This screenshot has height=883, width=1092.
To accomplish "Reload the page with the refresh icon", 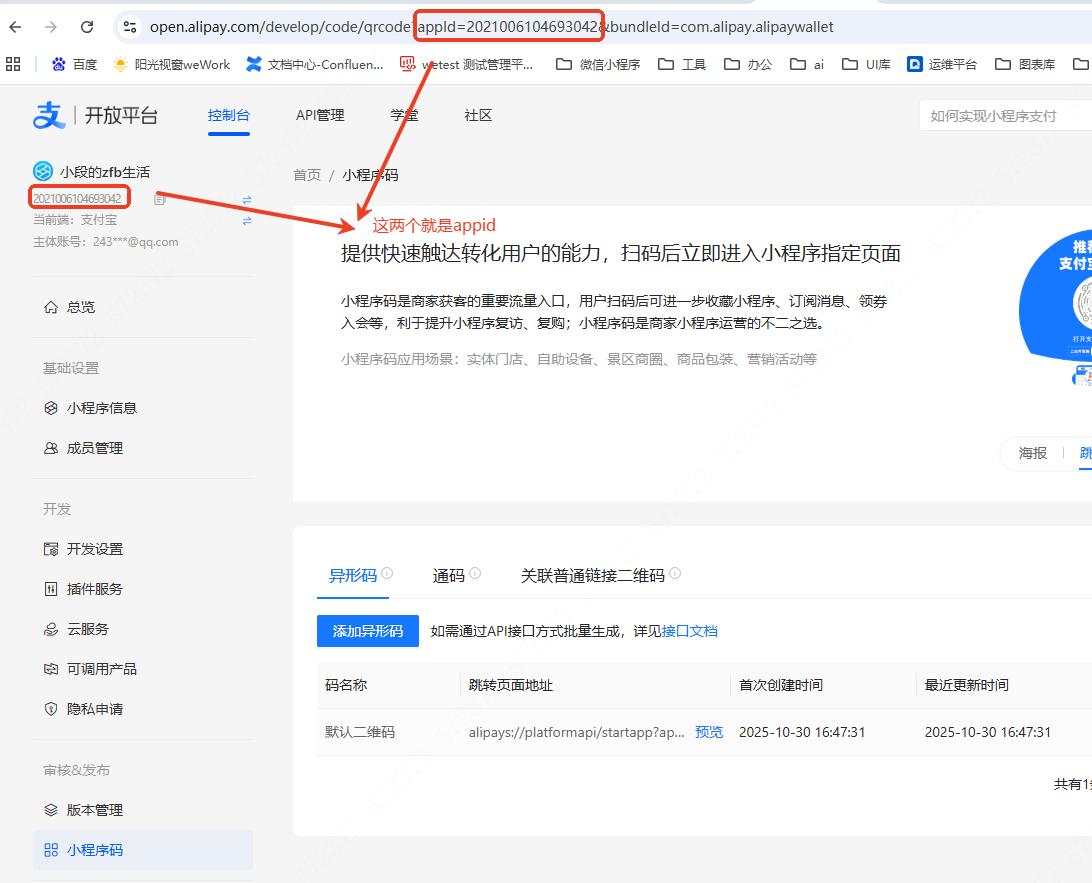I will (x=86, y=27).
